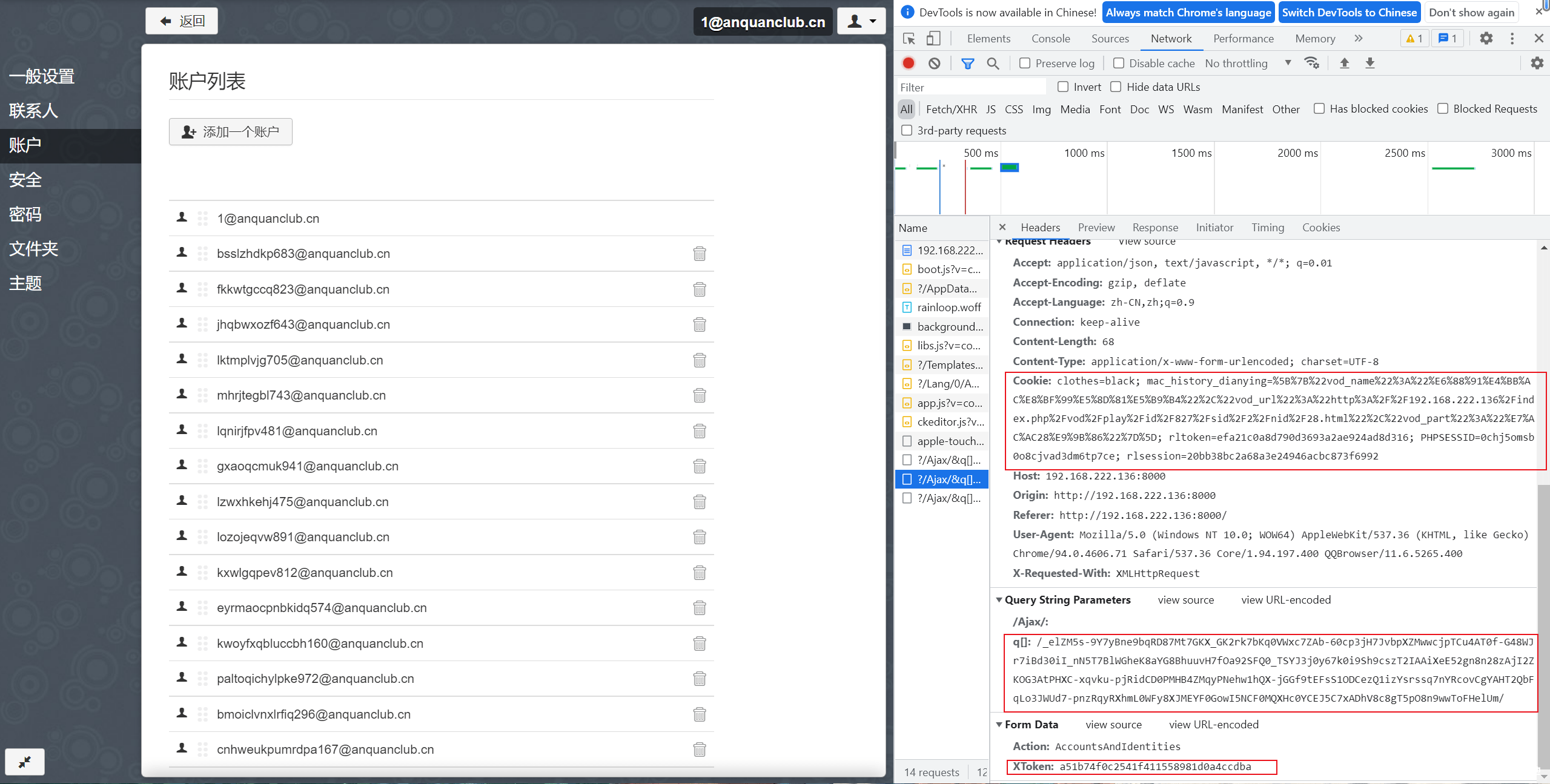Open DevTools settings gear icon
The height and width of the screenshot is (784, 1550).
1486,38
